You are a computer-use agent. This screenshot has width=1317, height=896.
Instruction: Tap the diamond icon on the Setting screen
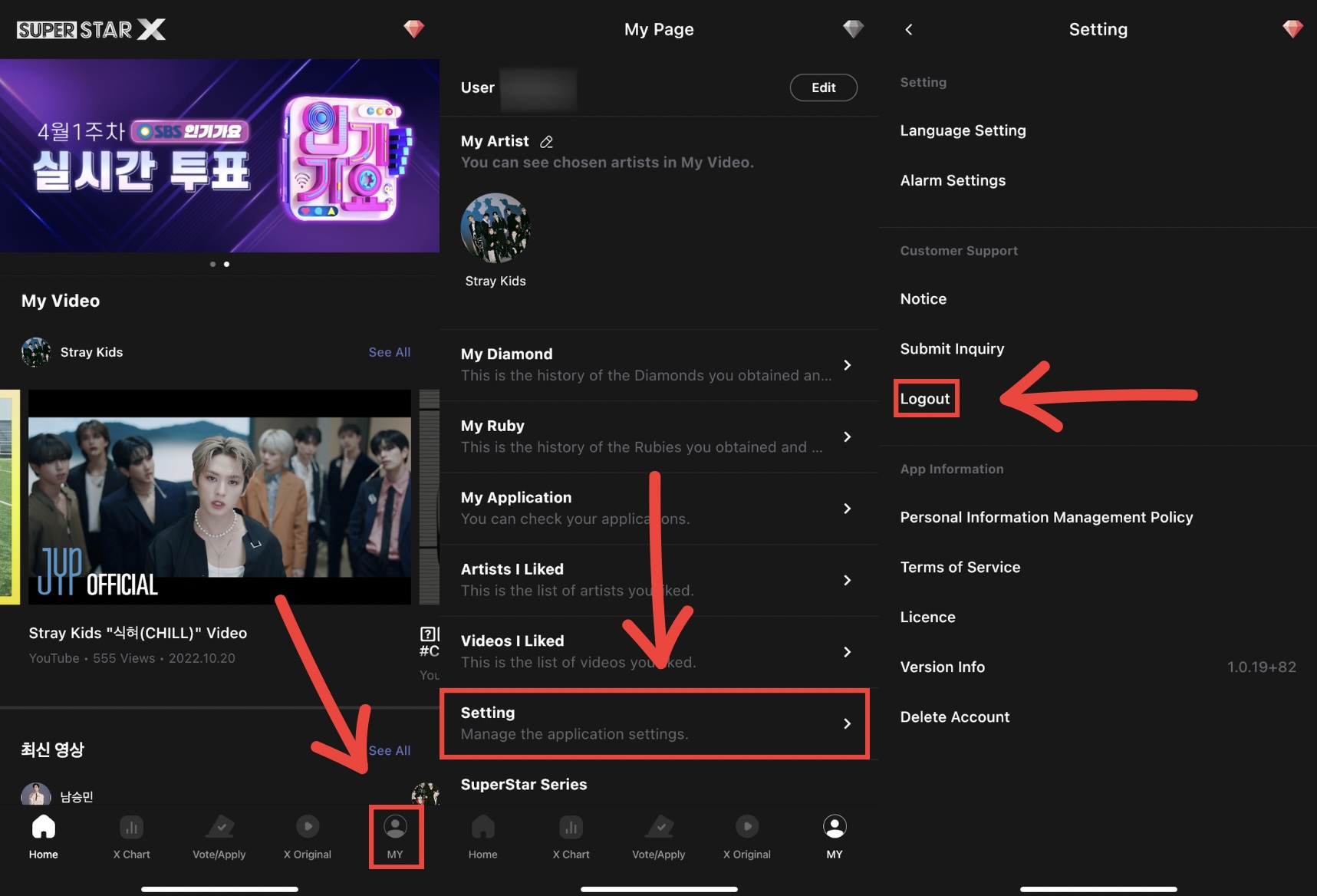pos(1292,29)
